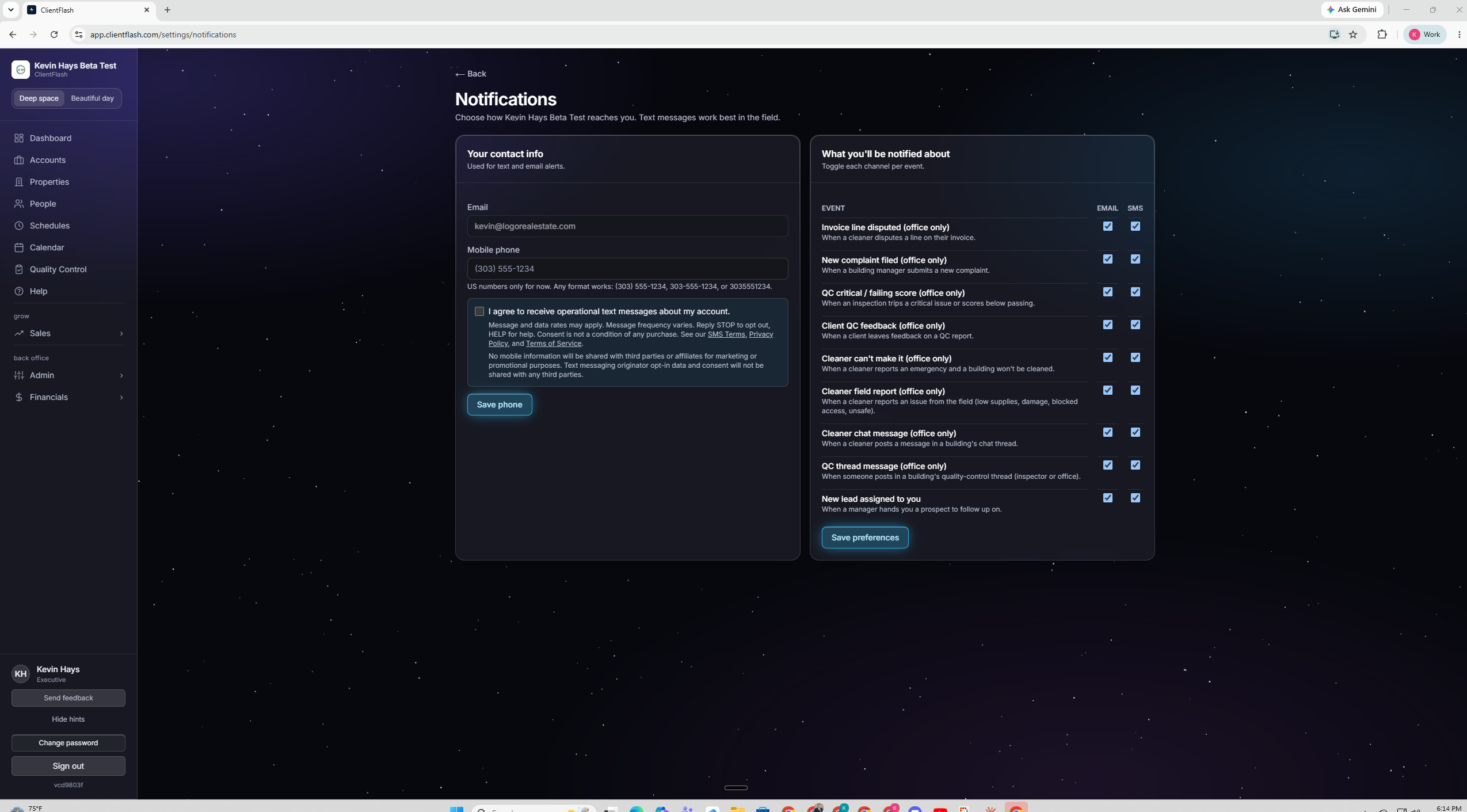Toggle Email for QC thread message
Screen dimensions: 1467x812
(x=1107, y=465)
